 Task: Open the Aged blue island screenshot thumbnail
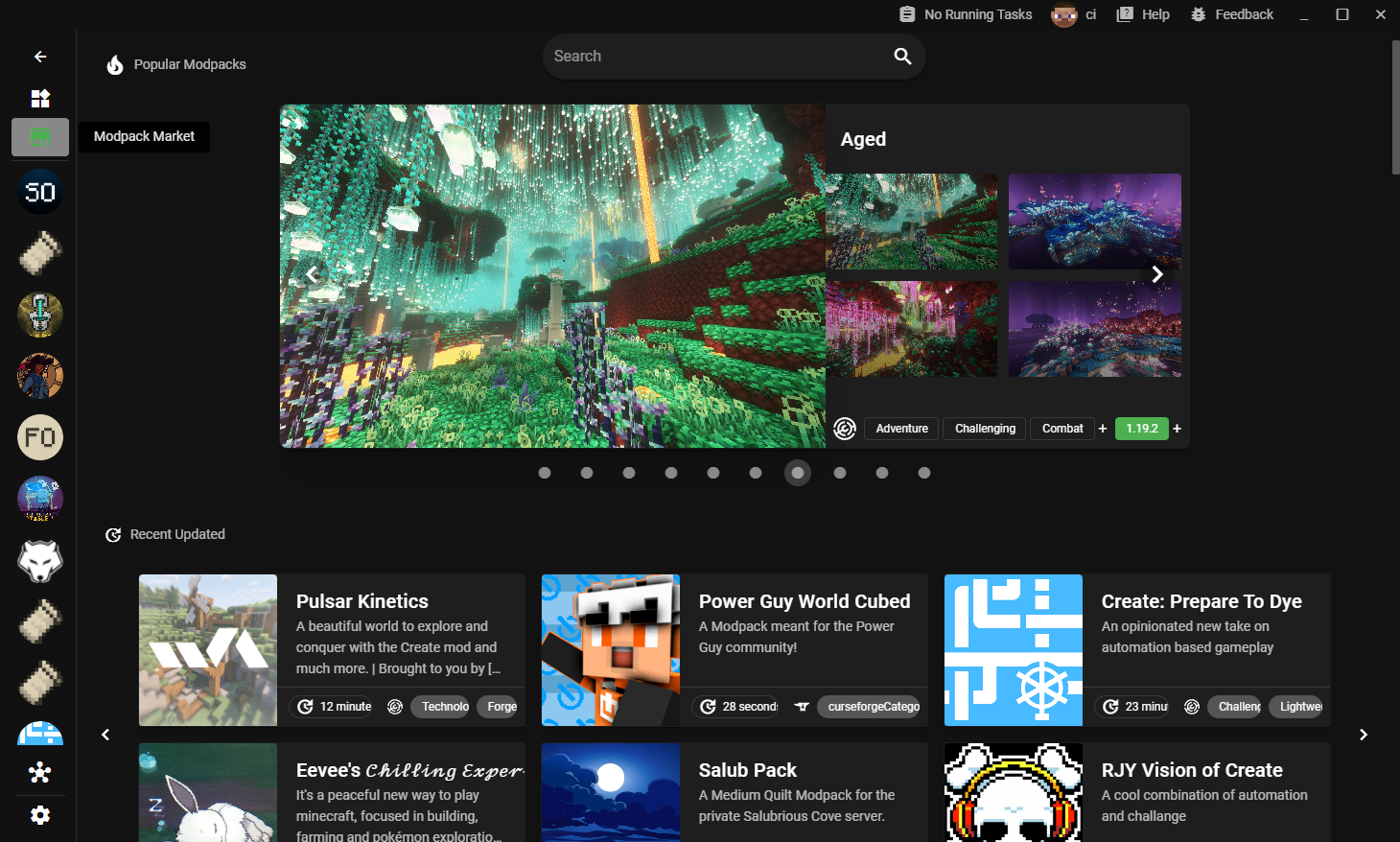pos(1095,222)
